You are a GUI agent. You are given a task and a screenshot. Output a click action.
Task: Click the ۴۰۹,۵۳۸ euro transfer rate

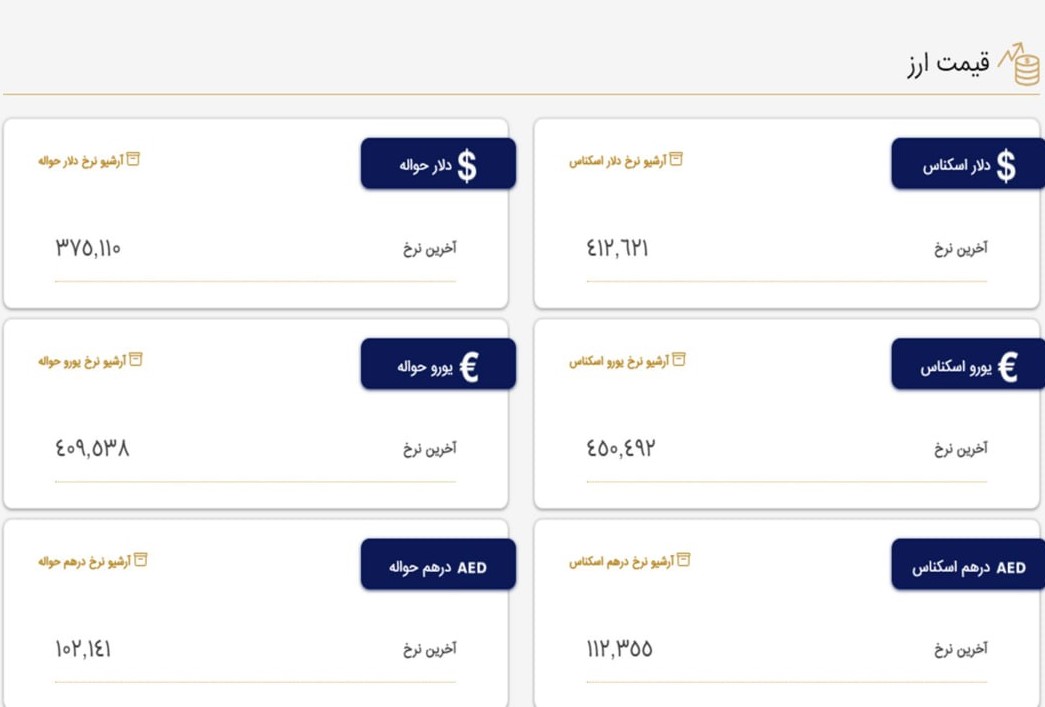(92, 448)
